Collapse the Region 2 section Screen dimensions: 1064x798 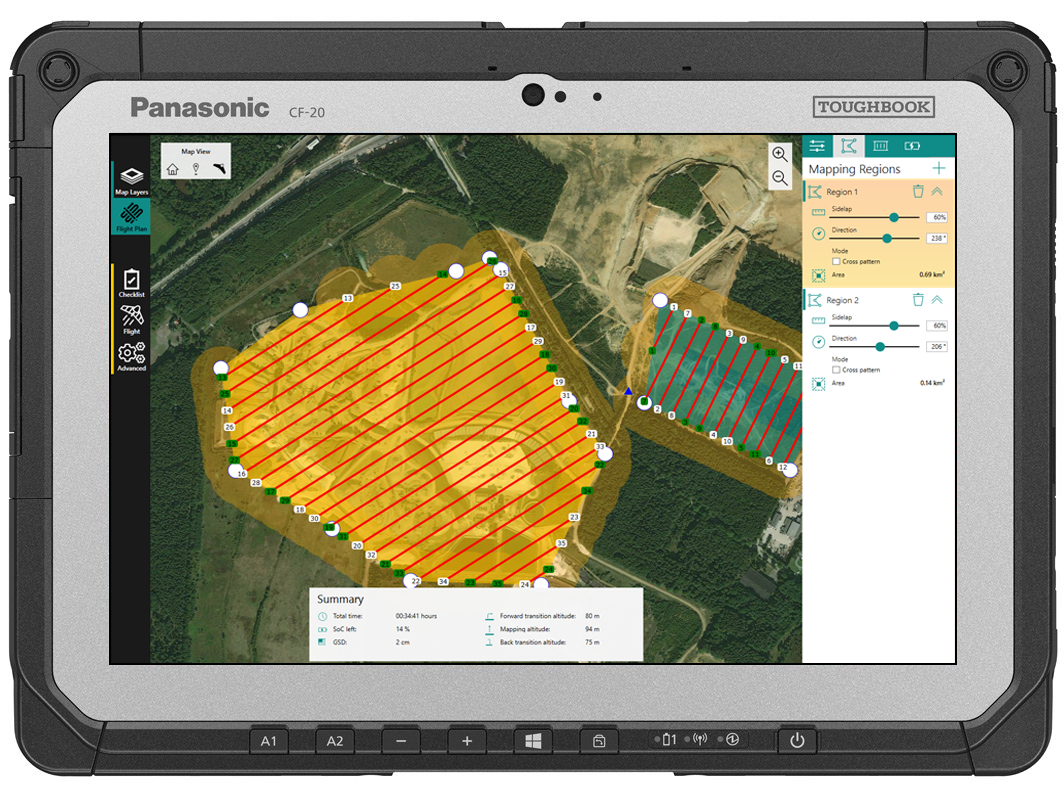(938, 299)
